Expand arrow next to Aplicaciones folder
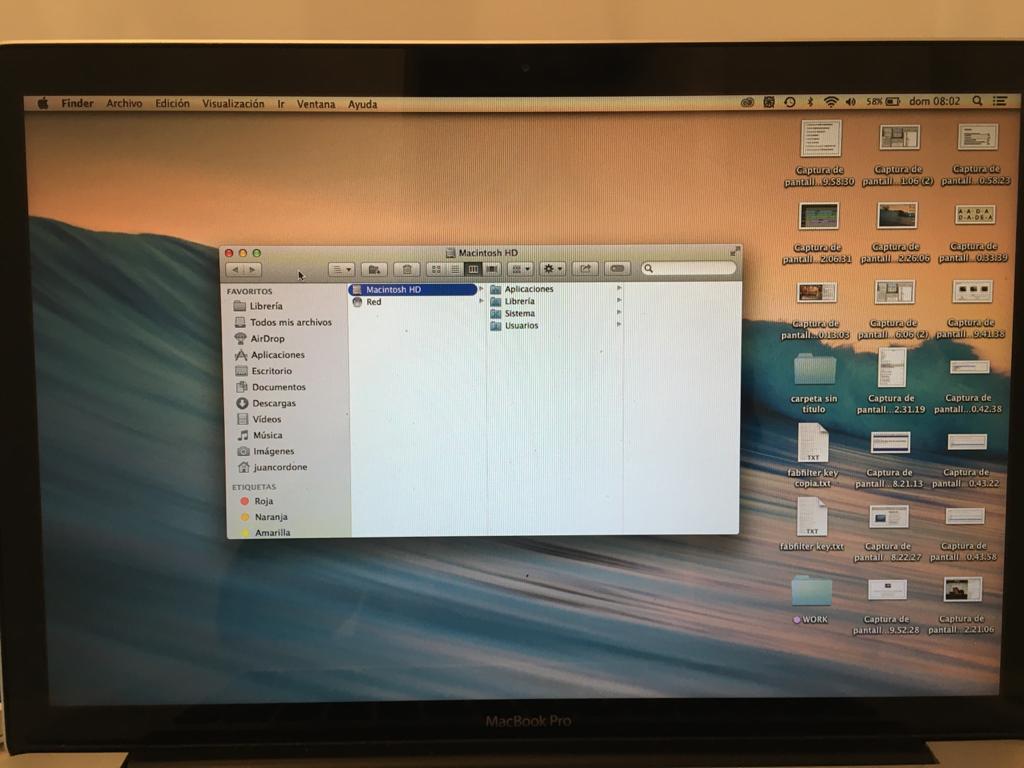This screenshot has height=768, width=1024. point(620,287)
